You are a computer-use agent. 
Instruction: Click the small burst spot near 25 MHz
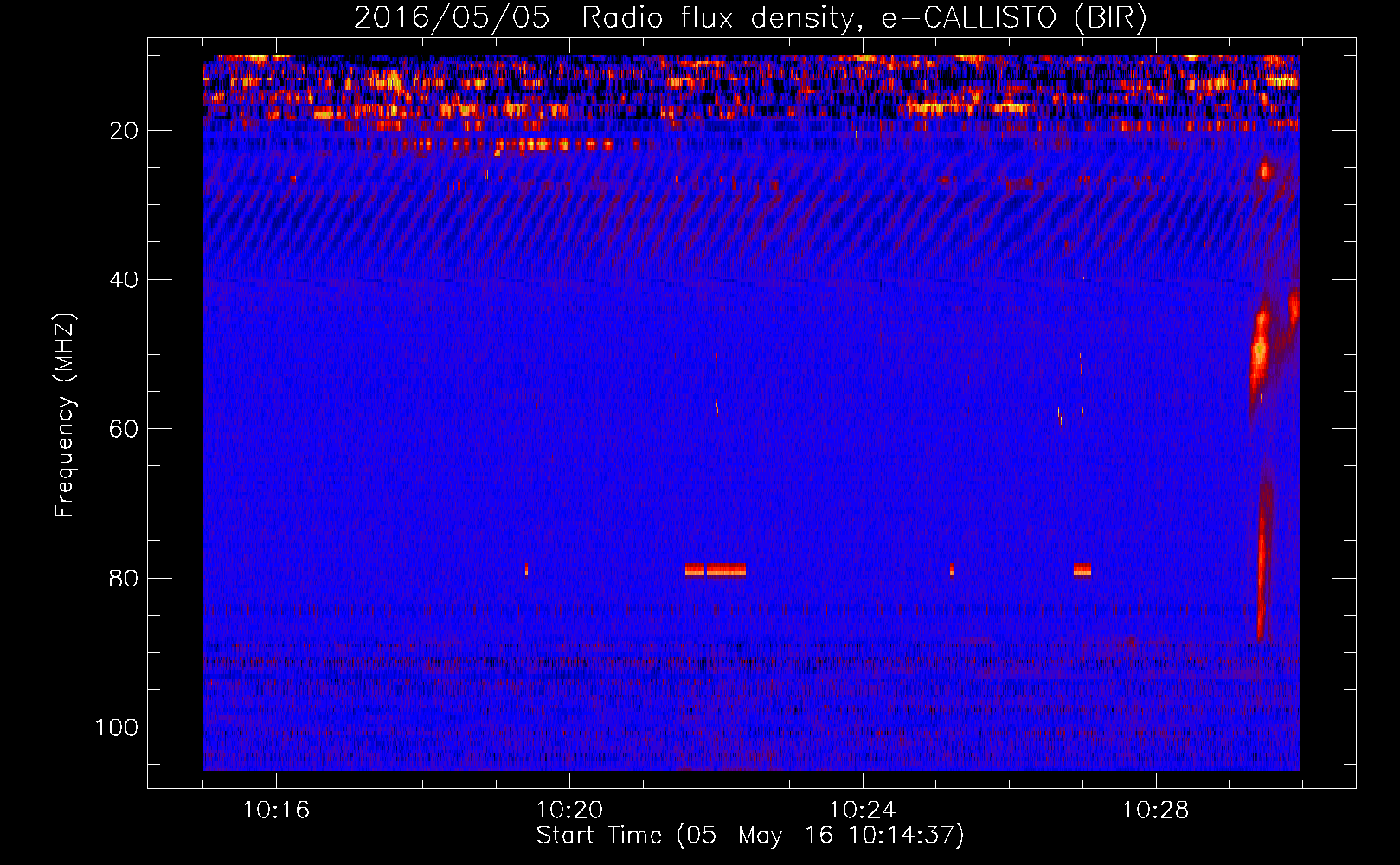(x=1266, y=170)
